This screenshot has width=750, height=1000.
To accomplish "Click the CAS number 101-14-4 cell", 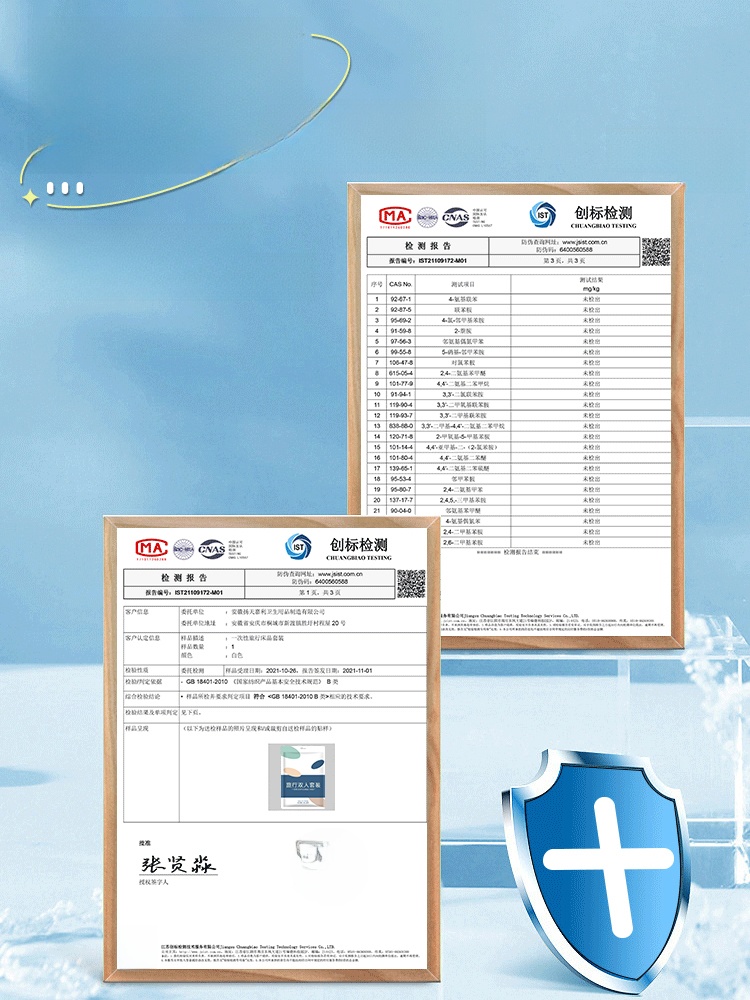I will tap(401, 447).
